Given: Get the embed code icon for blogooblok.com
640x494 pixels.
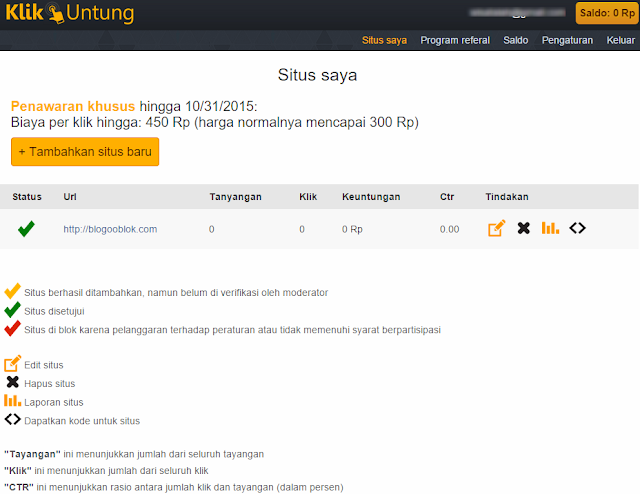Looking at the screenshot, I should (578, 228).
